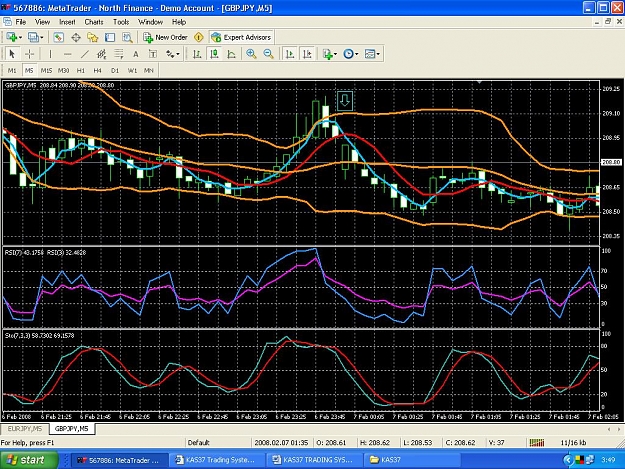Viewport: 625px width, 469px height.
Task: Switch to MN timeframe
Action: click(x=149, y=71)
